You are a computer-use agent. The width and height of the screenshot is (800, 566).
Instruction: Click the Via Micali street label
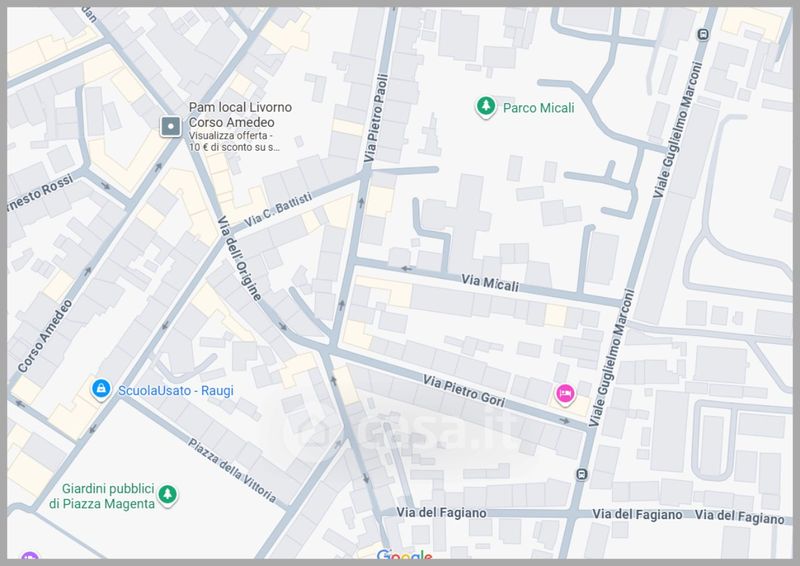point(489,285)
